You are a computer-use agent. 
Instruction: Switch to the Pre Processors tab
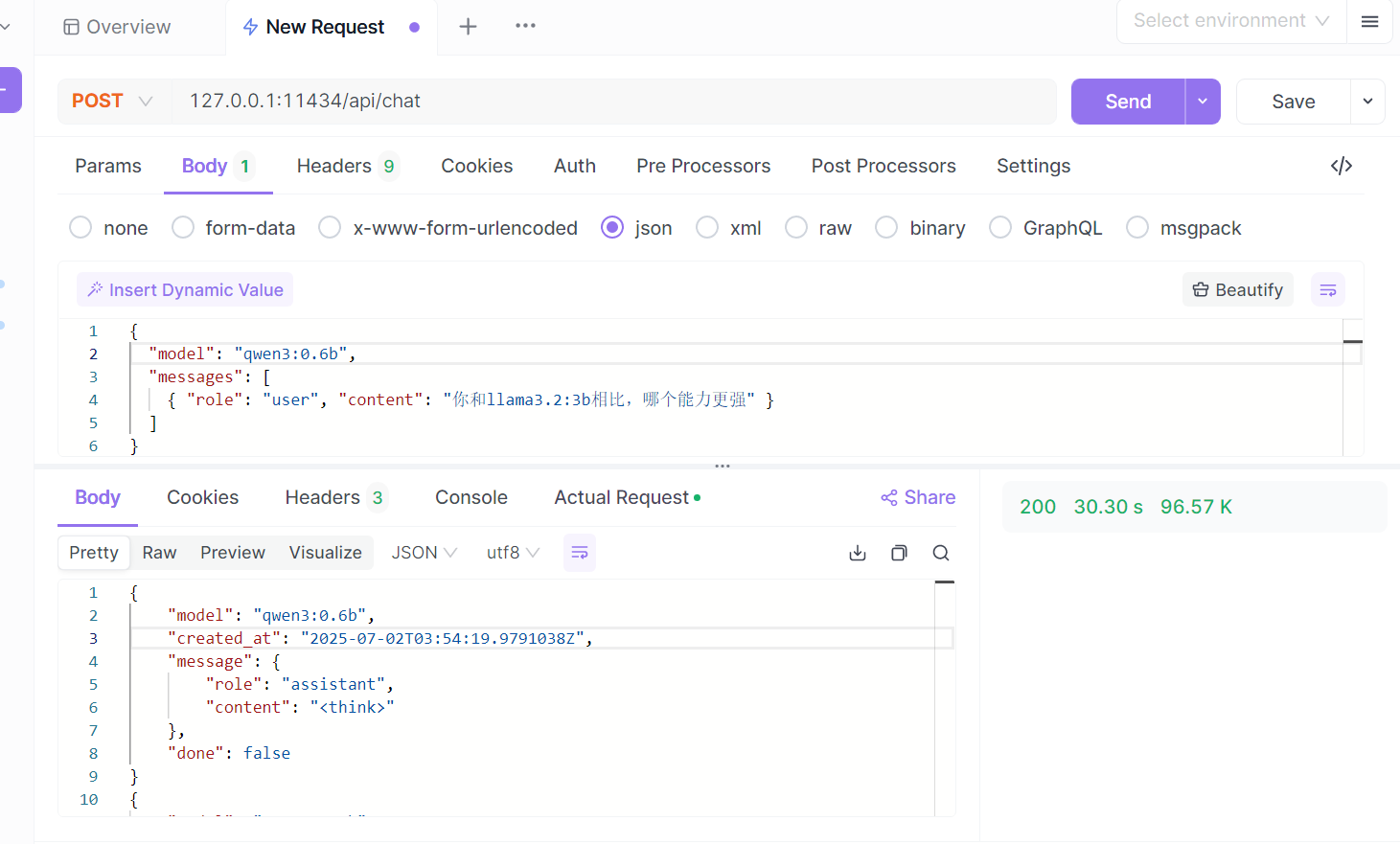(703, 166)
